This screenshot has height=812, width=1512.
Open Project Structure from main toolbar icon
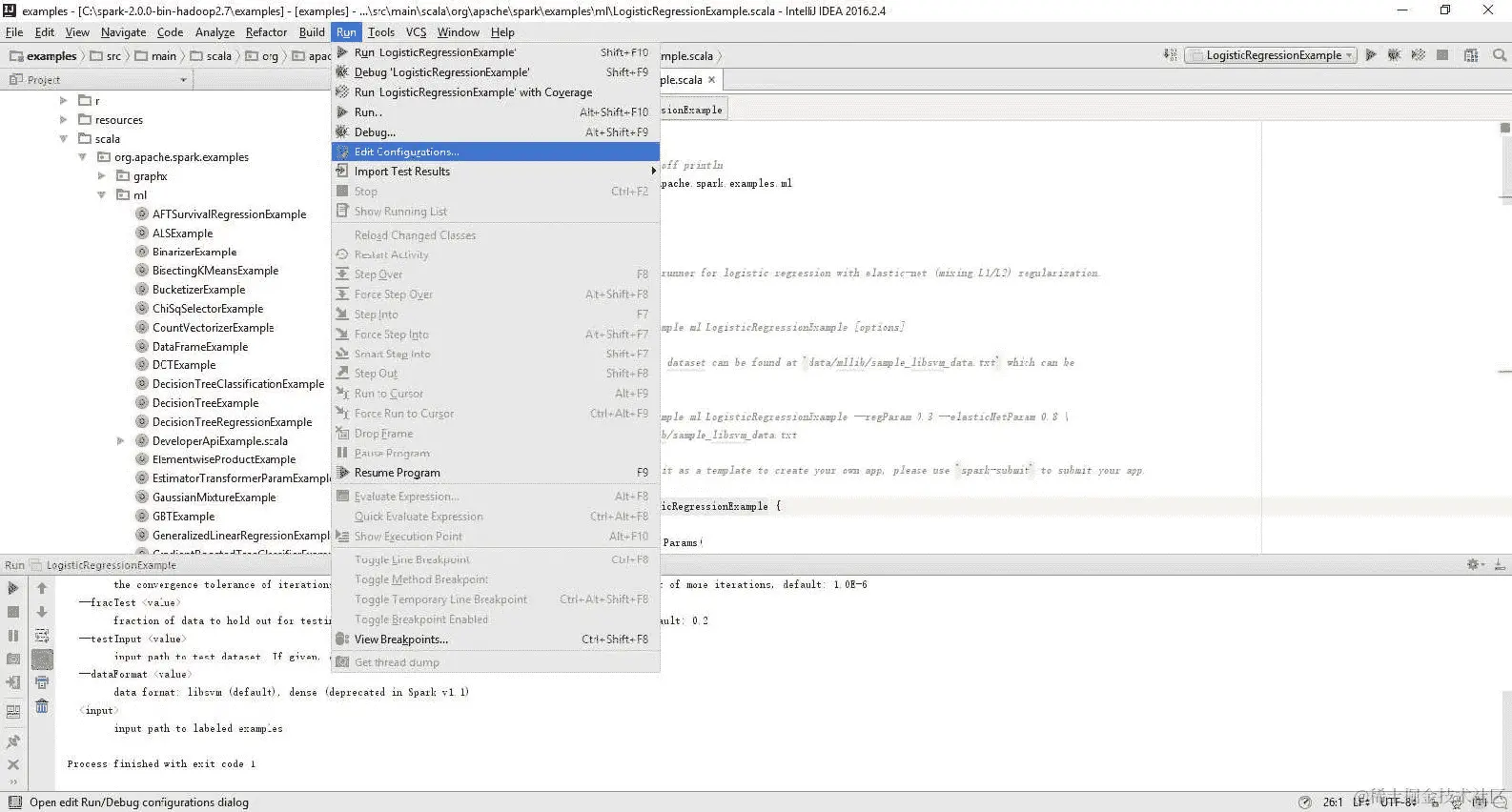tap(1471, 55)
